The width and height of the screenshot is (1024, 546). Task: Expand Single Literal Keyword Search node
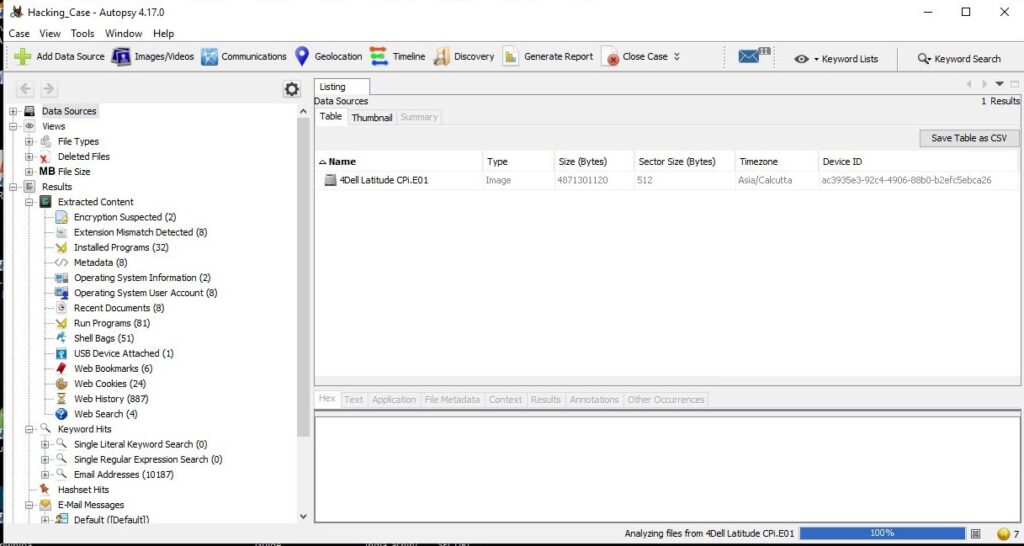click(45, 444)
